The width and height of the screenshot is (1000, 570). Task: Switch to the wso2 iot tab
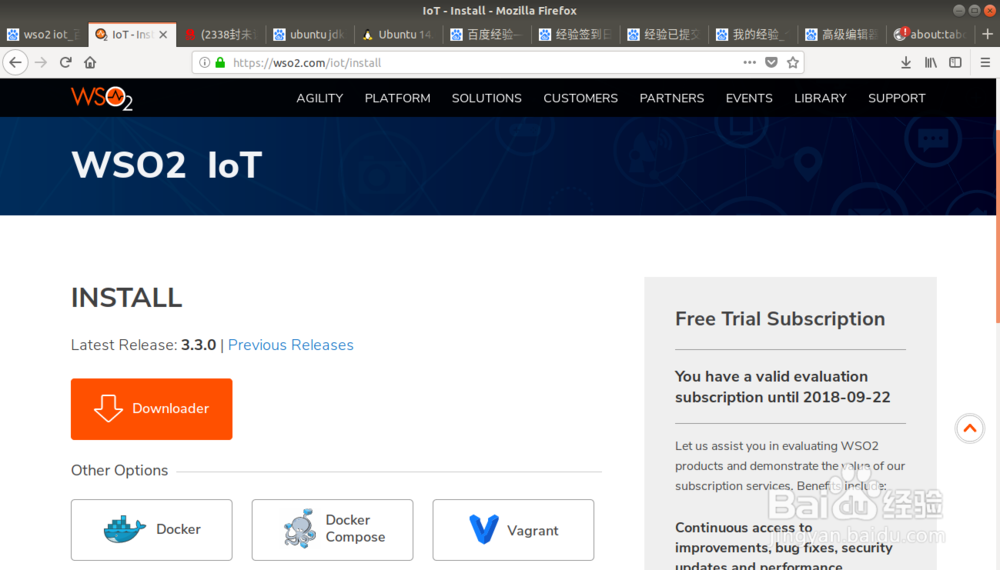[44, 34]
